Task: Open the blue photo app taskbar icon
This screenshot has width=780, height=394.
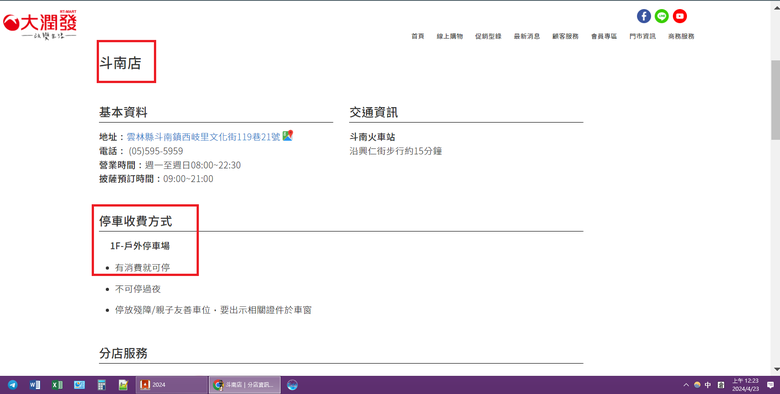Action: point(80,385)
